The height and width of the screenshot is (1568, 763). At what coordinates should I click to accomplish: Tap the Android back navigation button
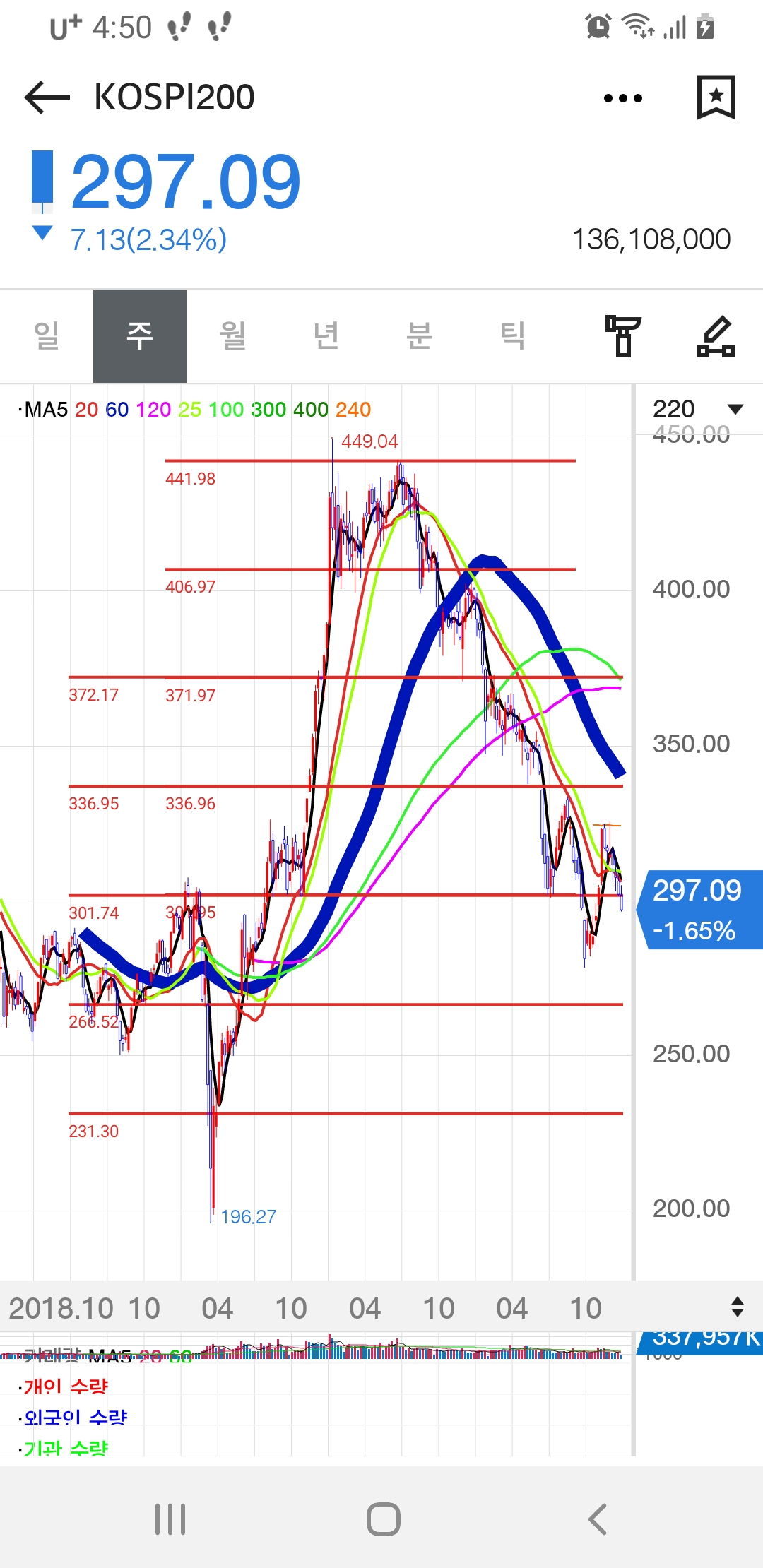click(x=597, y=1519)
